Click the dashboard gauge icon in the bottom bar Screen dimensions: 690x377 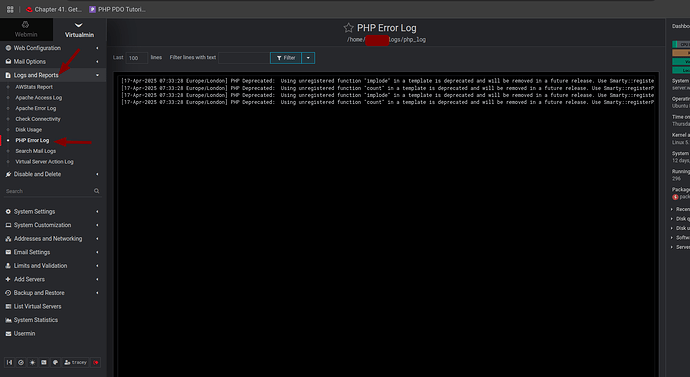(x=21, y=362)
